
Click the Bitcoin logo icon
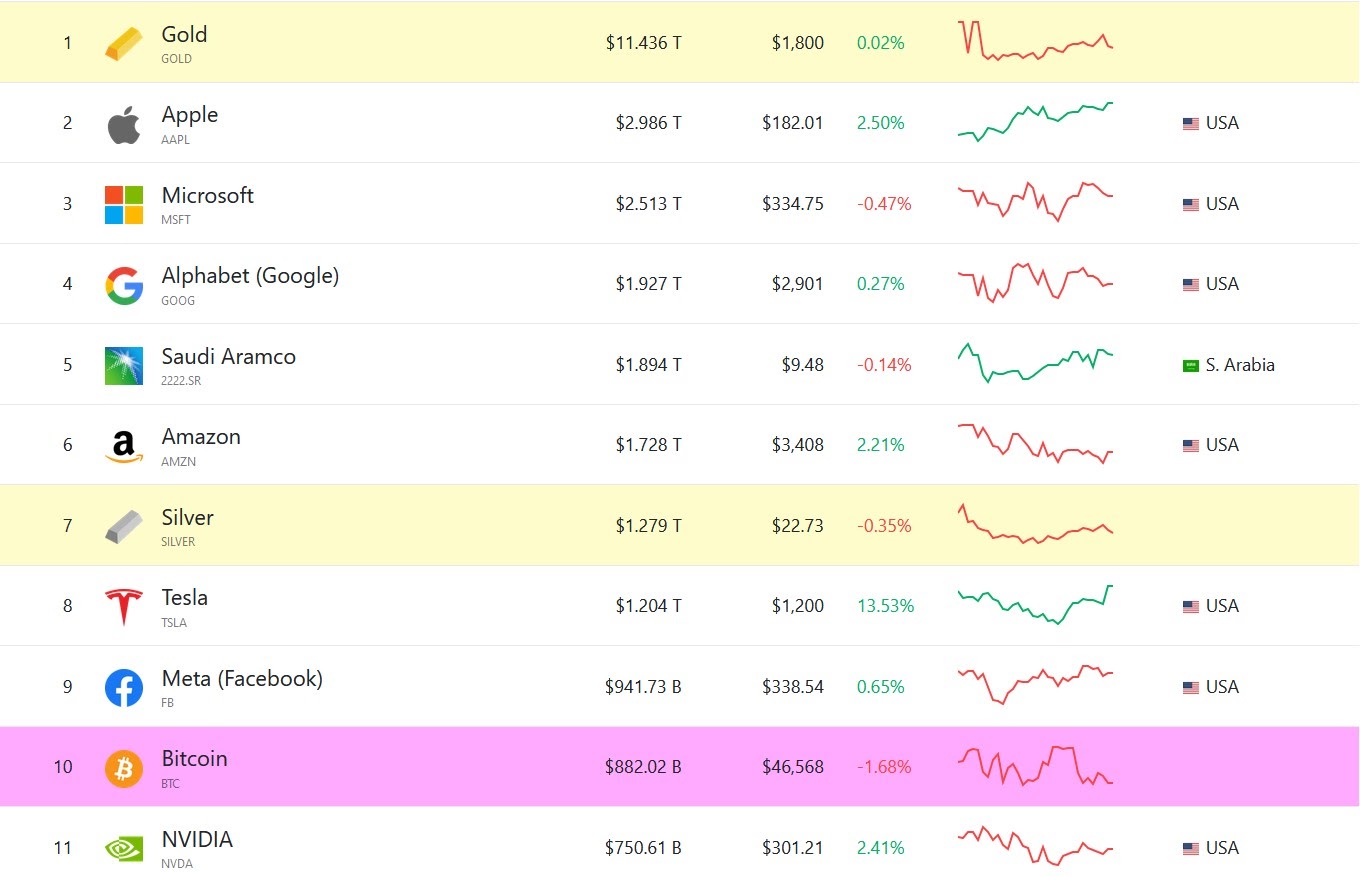coord(124,768)
